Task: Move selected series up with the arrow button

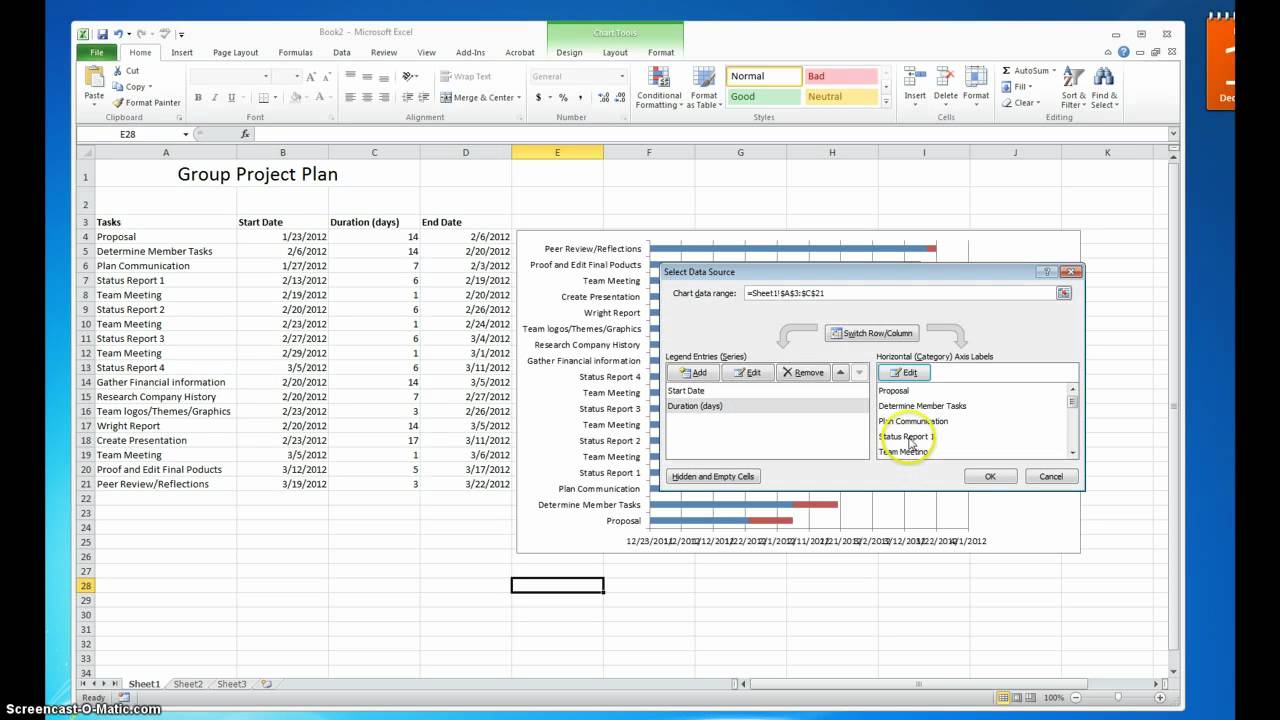Action: tap(840, 372)
